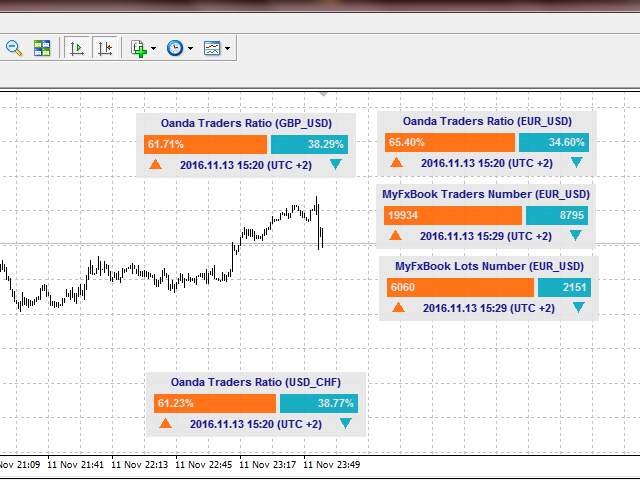640x480 pixels.
Task: Click the orange 19934 traders bar
Action: (453, 216)
